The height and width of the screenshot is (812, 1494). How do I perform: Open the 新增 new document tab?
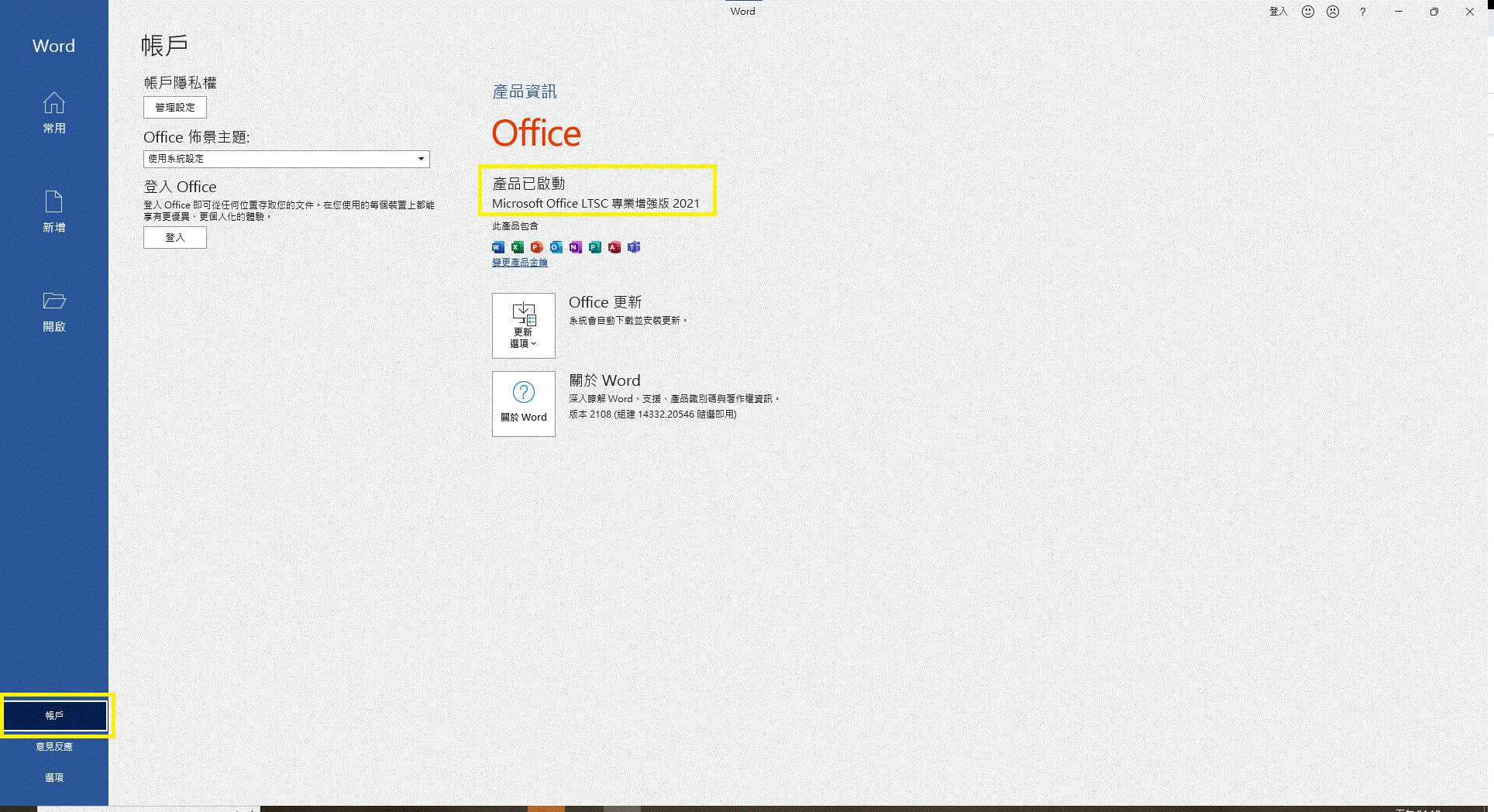(x=54, y=212)
